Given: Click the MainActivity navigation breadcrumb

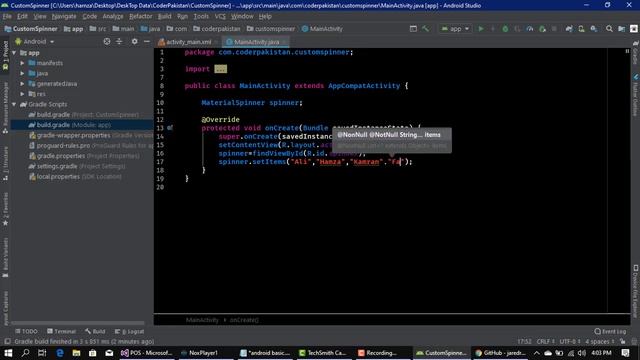Looking at the screenshot, I should coord(322,29).
